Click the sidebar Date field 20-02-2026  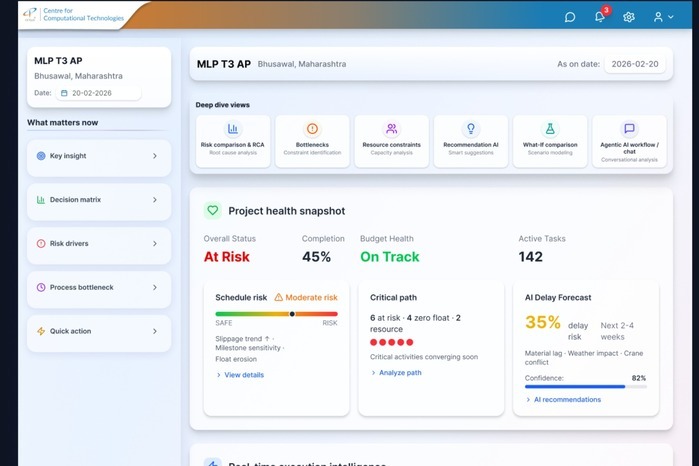(x=98, y=93)
